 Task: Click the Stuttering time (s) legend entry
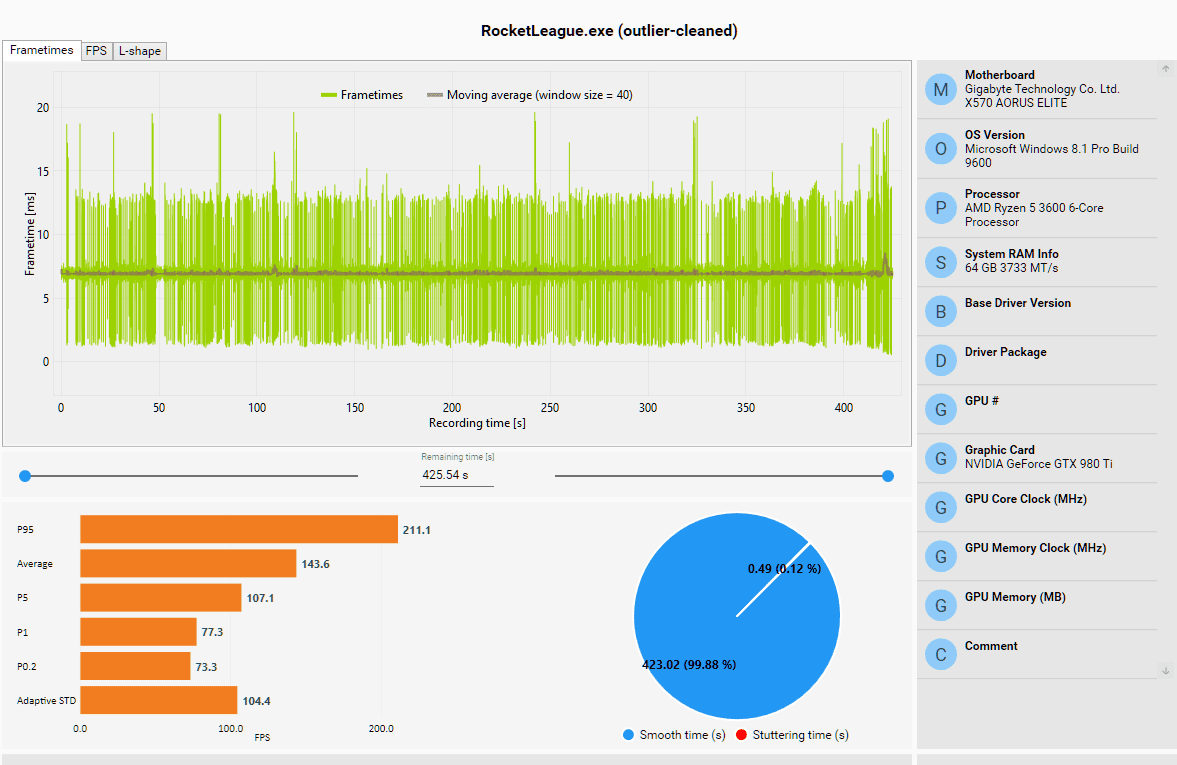(x=793, y=735)
